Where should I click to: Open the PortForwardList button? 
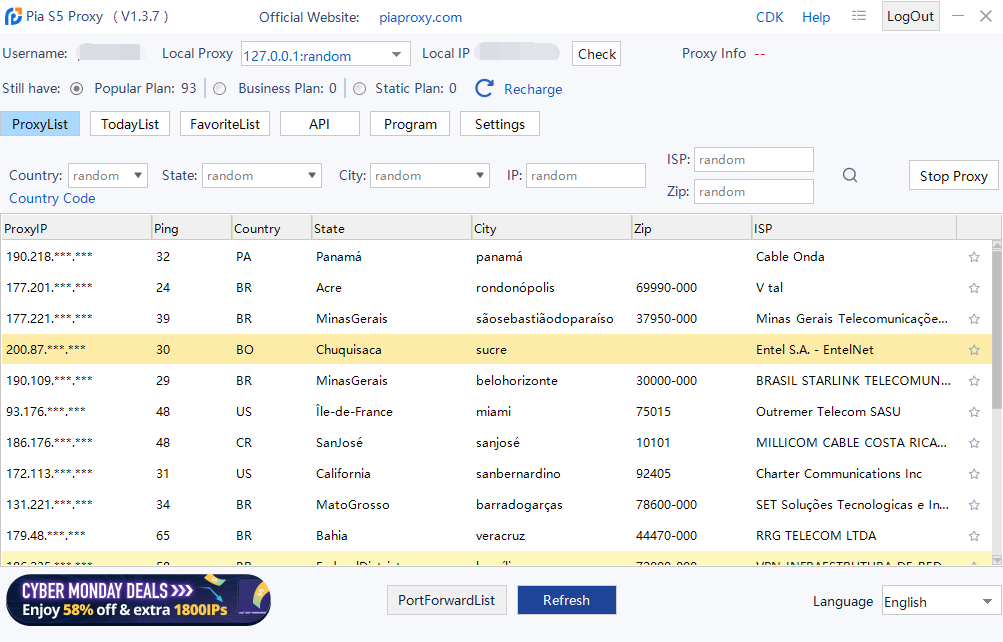point(446,600)
